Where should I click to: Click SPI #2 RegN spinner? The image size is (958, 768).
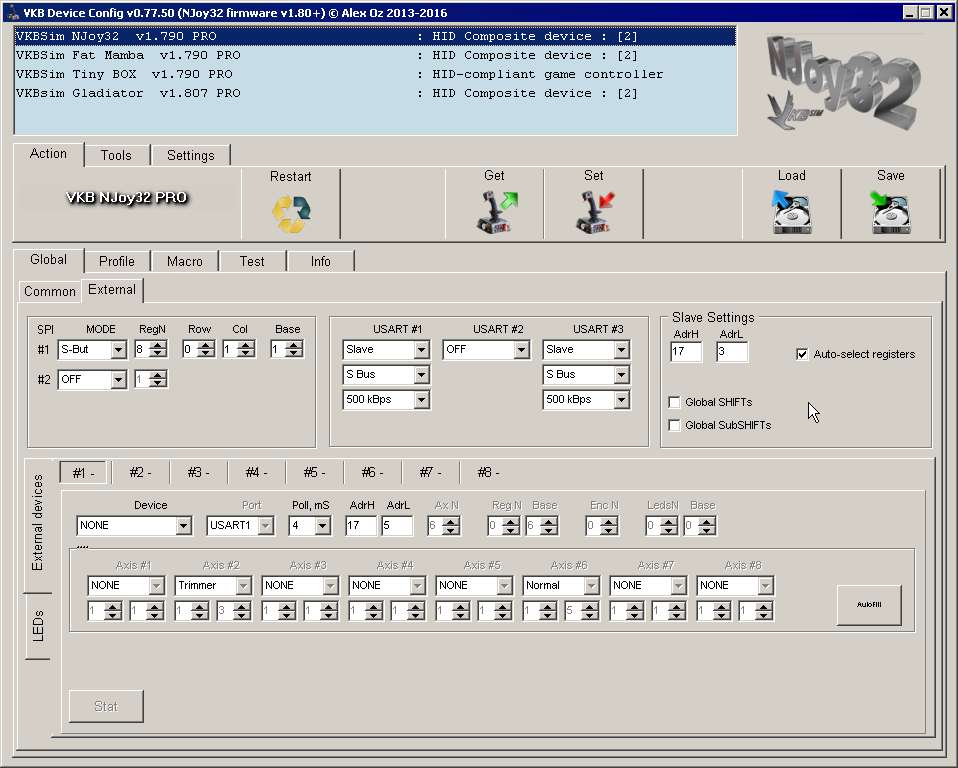click(151, 379)
